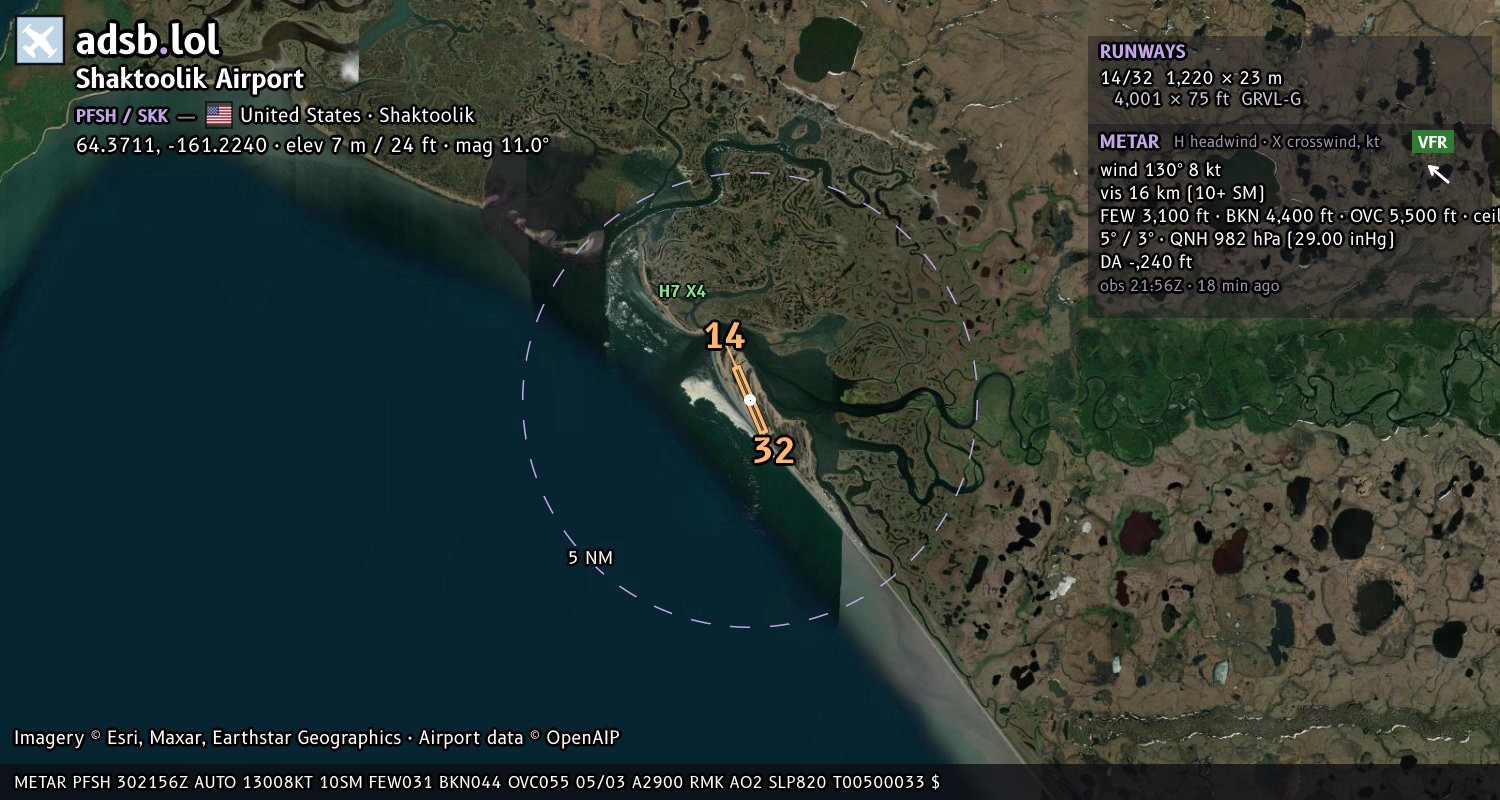Click the wind 130° 8 kt reading
This screenshot has width=1500, height=800.
pyautogui.click(x=1160, y=170)
